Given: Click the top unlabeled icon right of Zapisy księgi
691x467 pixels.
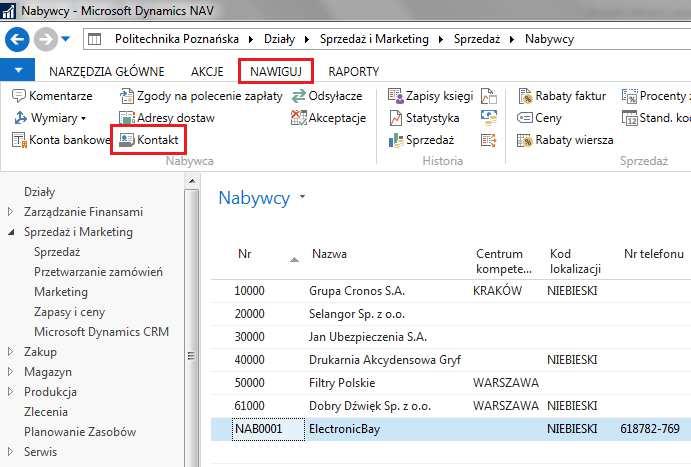Looking at the screenshot, I should pyautogui.click(x=489, y=96).
